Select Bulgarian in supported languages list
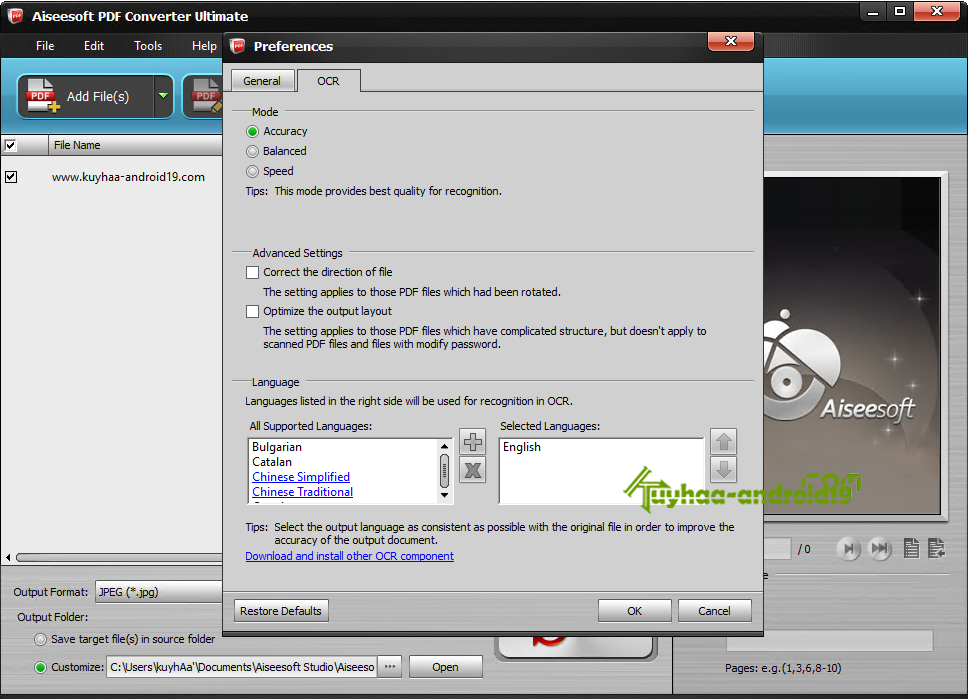Image resolution: width=968 pixels, height=699 pixels. 277,447
